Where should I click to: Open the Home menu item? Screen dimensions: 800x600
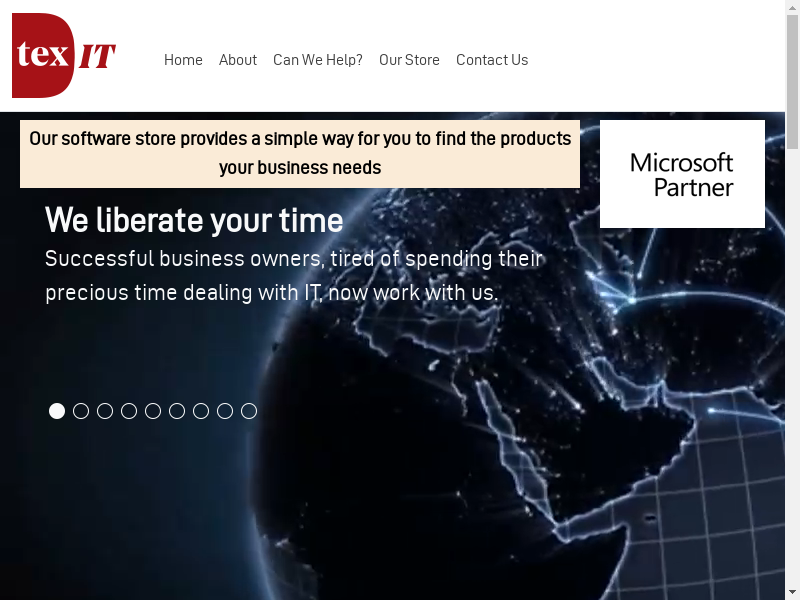pos(183,60)
